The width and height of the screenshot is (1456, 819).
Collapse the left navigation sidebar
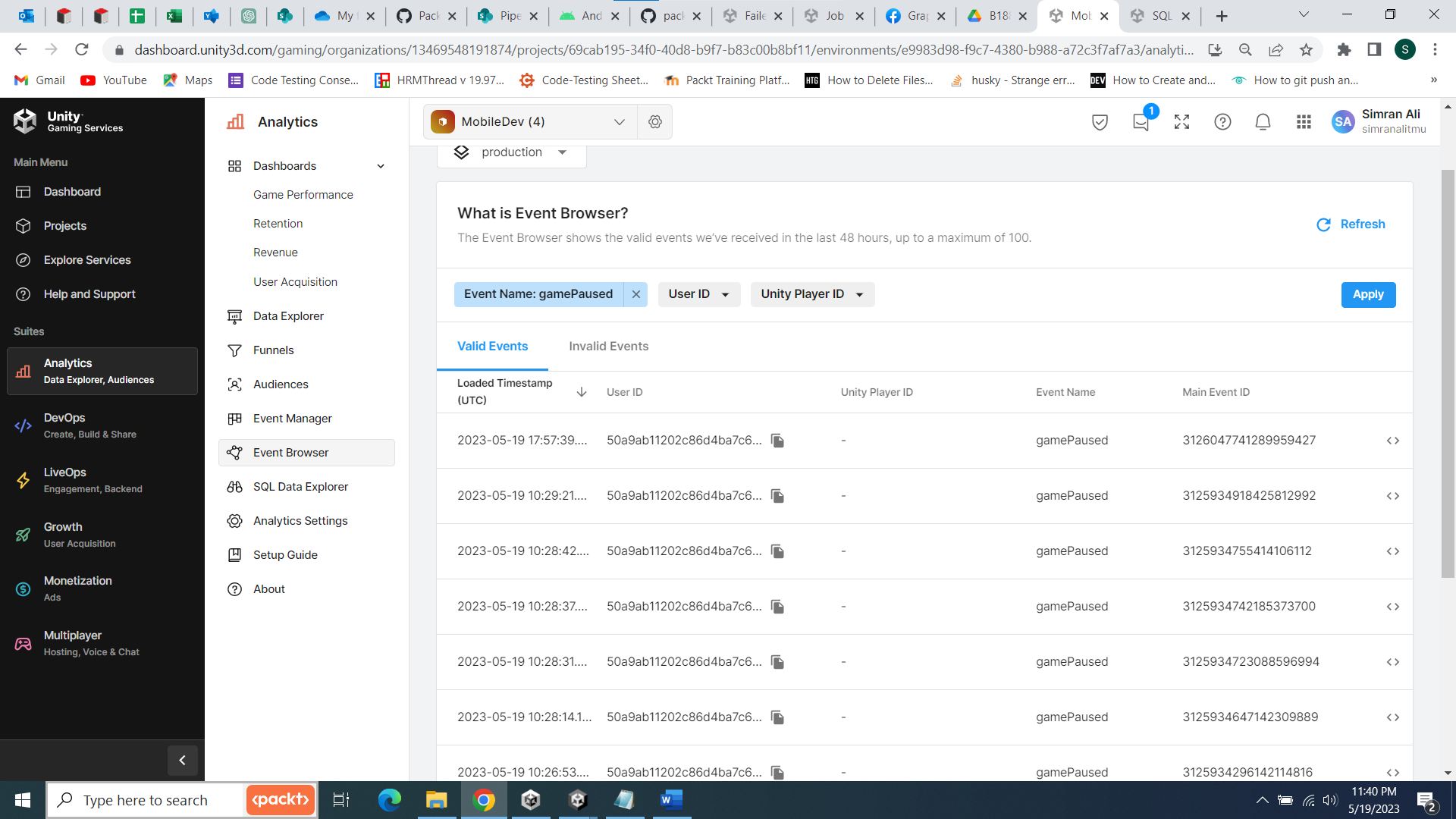click(x=182, y=760)
